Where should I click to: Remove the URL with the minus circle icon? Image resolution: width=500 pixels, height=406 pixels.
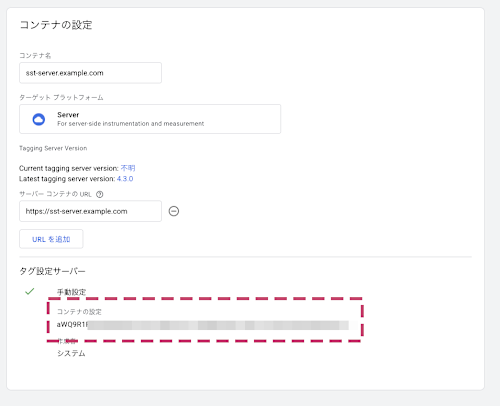(174, 211)
